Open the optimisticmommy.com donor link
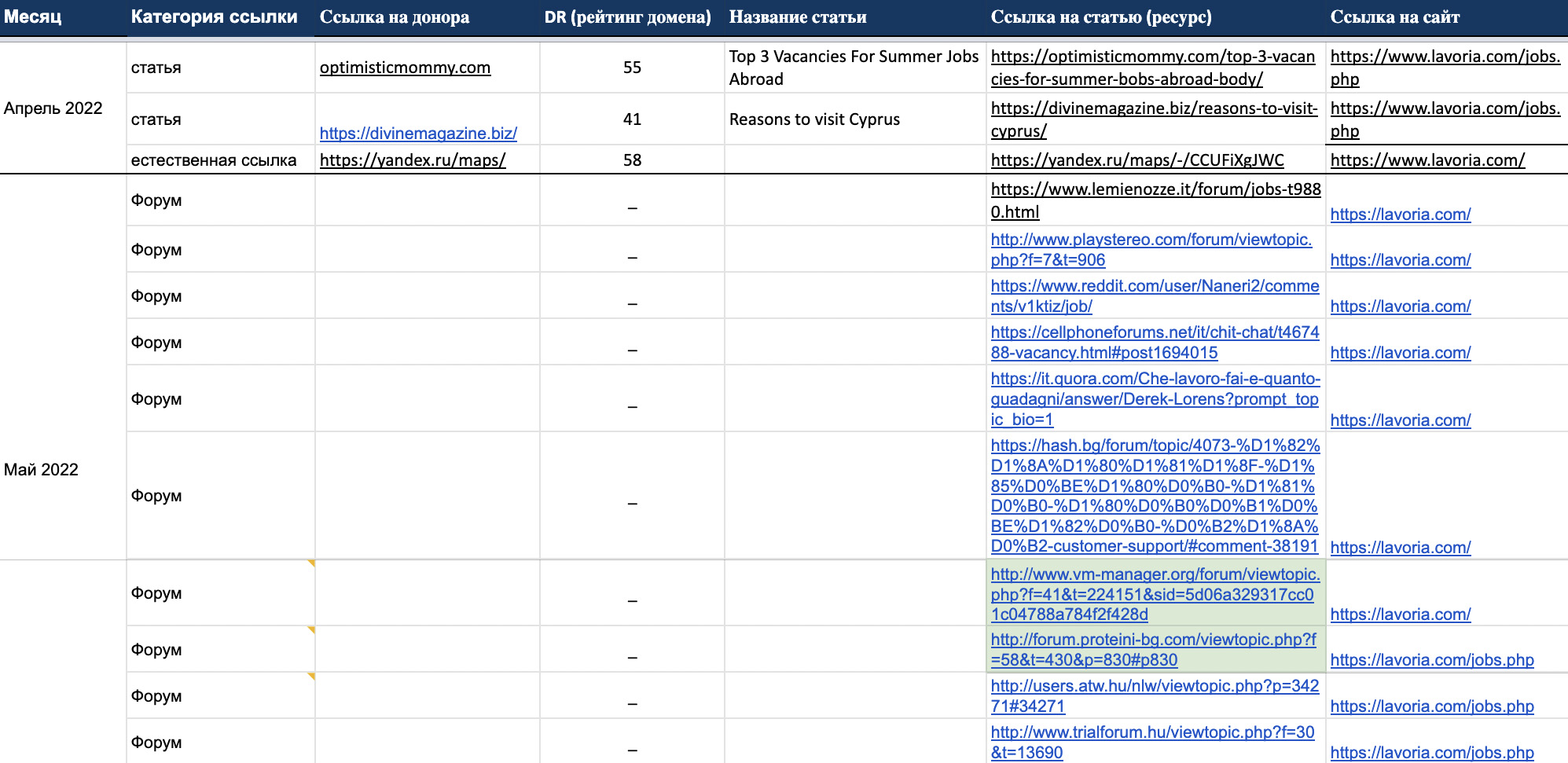This screenshot has height=763, width=1568. (x=405, y=68)
